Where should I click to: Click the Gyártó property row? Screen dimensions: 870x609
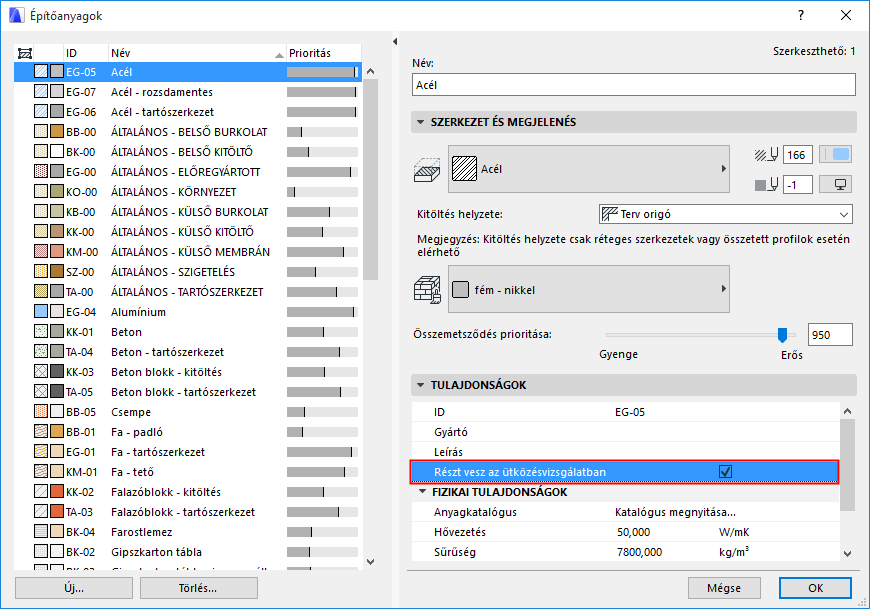click(x=625, y=432)
